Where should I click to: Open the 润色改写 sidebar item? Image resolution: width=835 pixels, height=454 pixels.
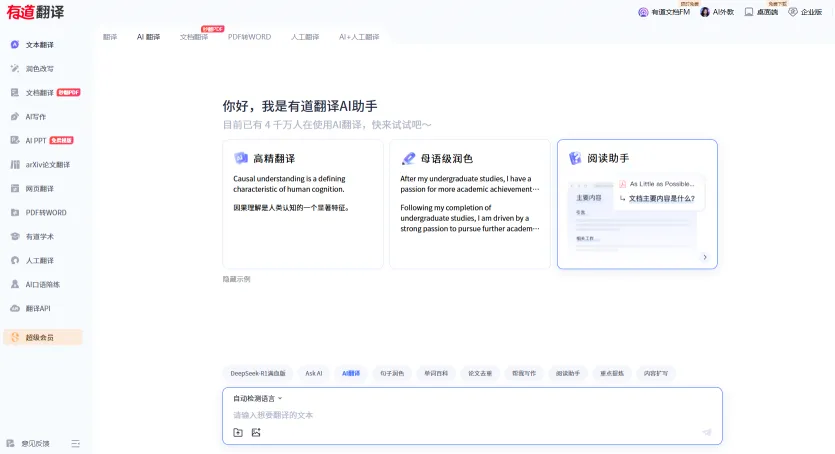pyautogui.click(x=40, y=69)
